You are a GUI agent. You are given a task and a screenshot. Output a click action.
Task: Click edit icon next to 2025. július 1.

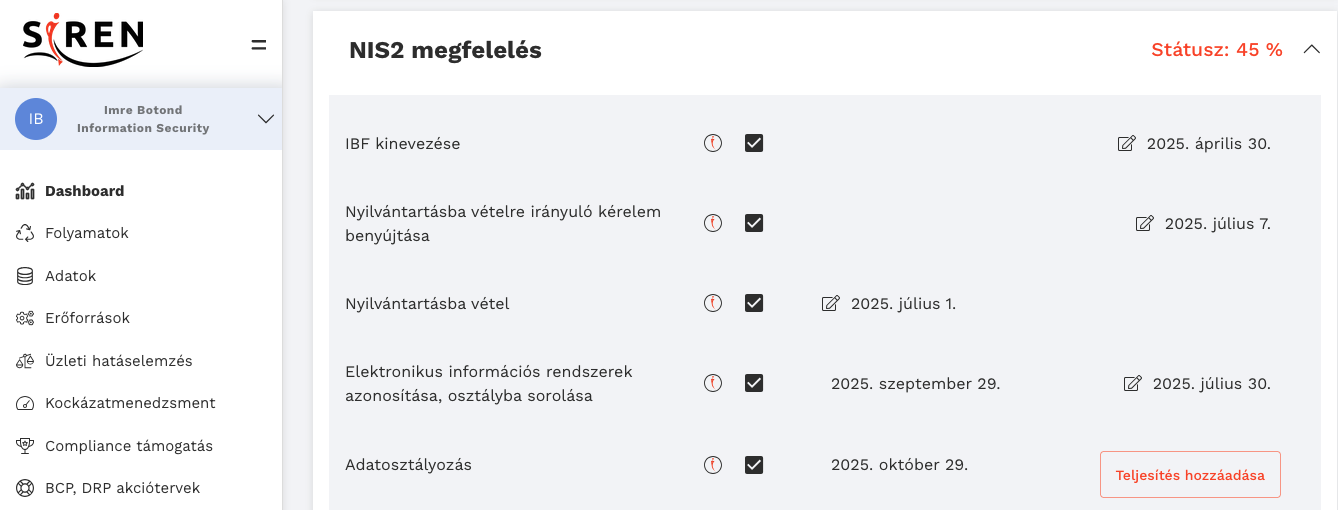pos(830,303)
